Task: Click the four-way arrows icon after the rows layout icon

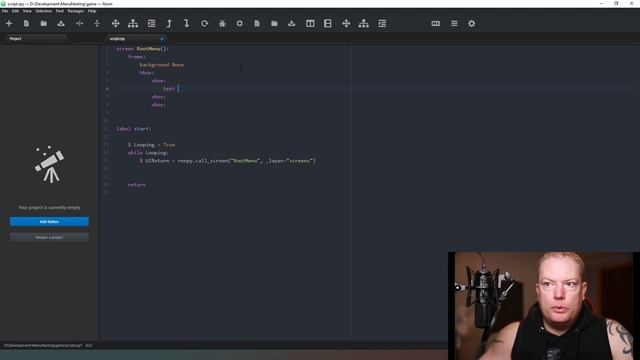Action: click(346, 24)
